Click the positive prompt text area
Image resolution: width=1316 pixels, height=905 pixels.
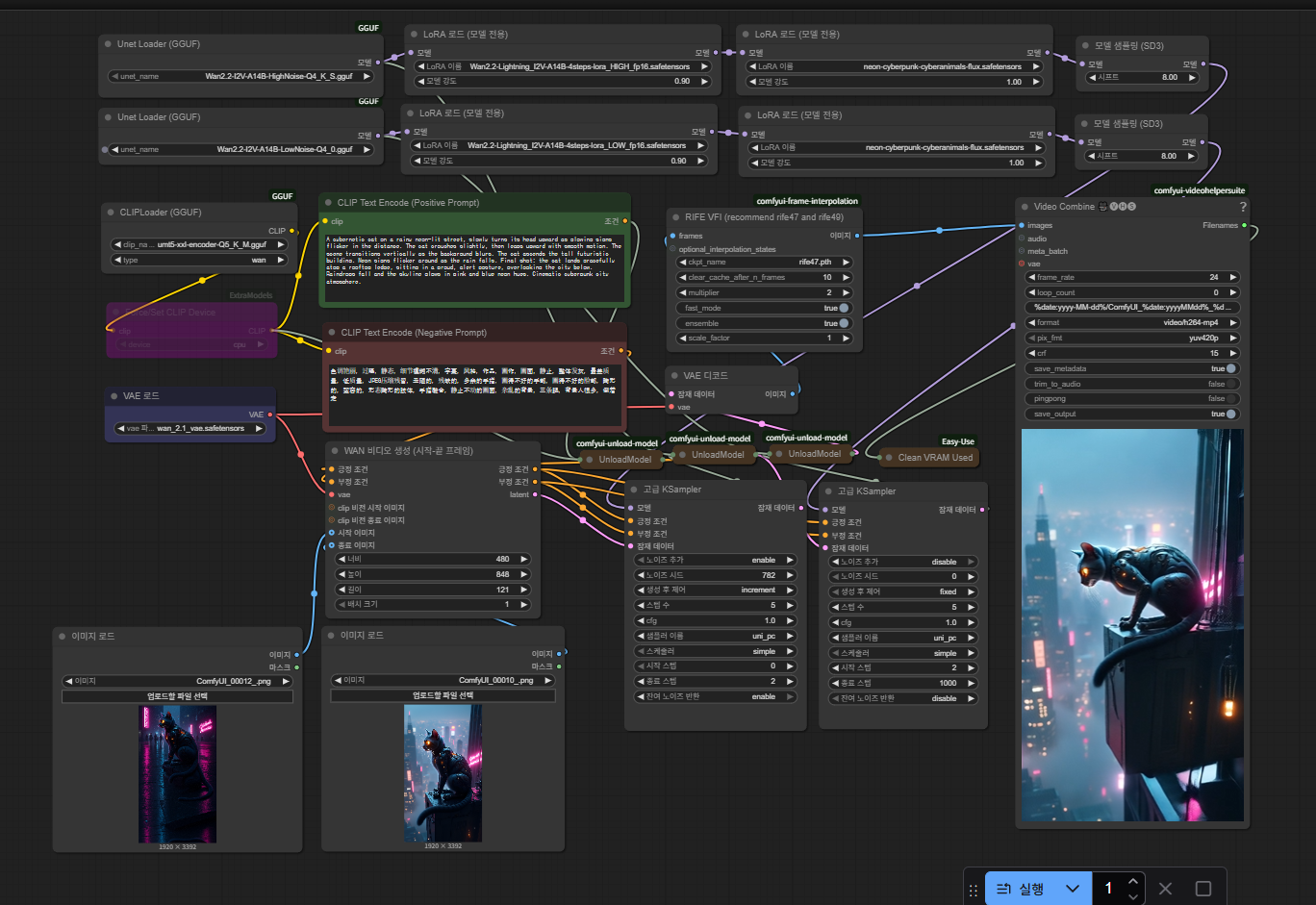(474, 266)
